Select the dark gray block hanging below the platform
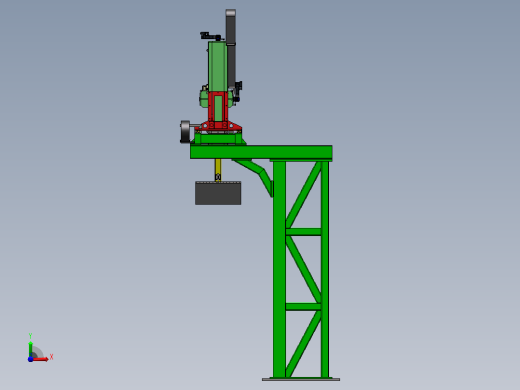The width and height of the screenshot is (520, 390). [x=218, y=193]
